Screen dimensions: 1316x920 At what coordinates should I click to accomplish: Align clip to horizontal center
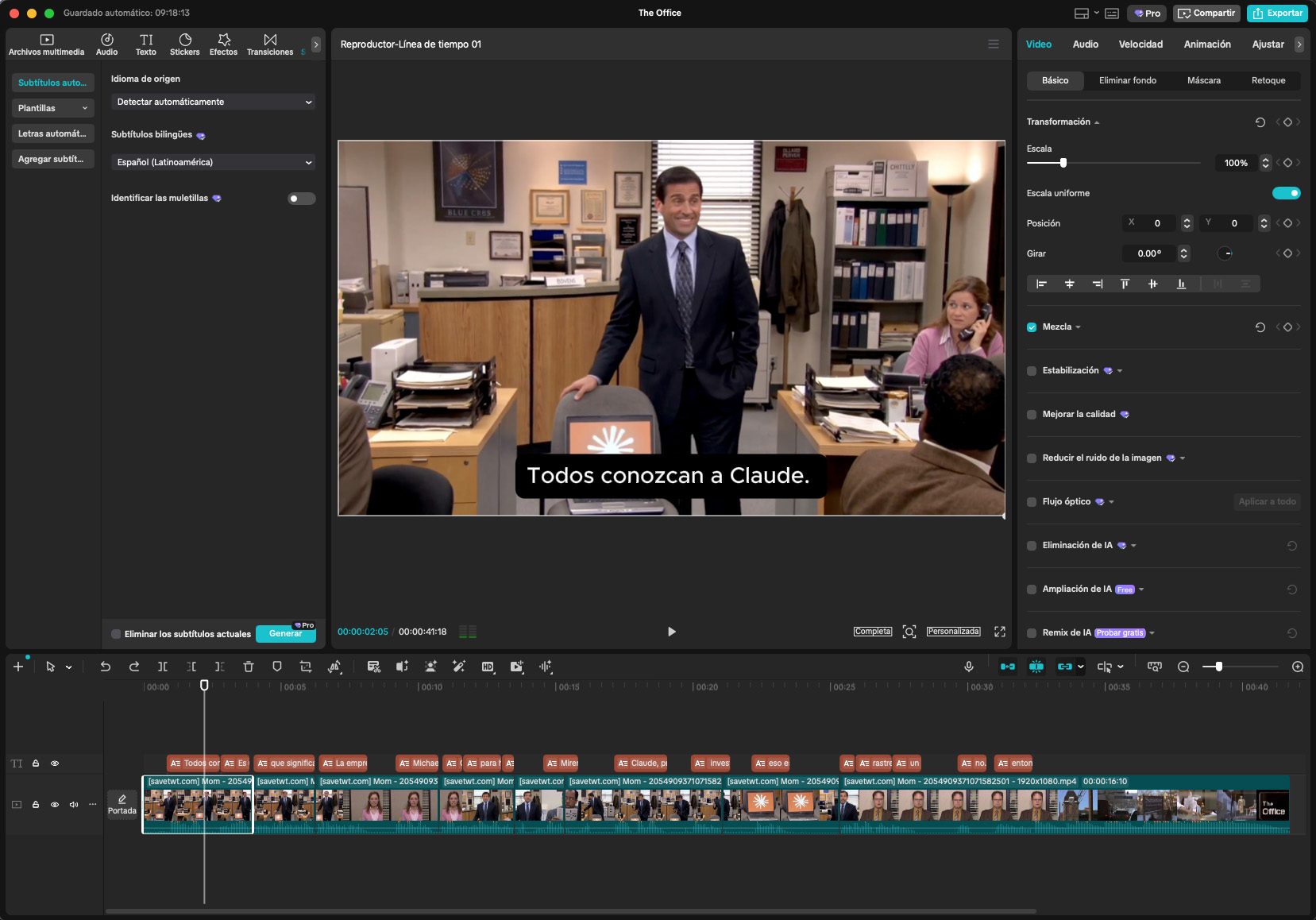tap(1070, 284)
